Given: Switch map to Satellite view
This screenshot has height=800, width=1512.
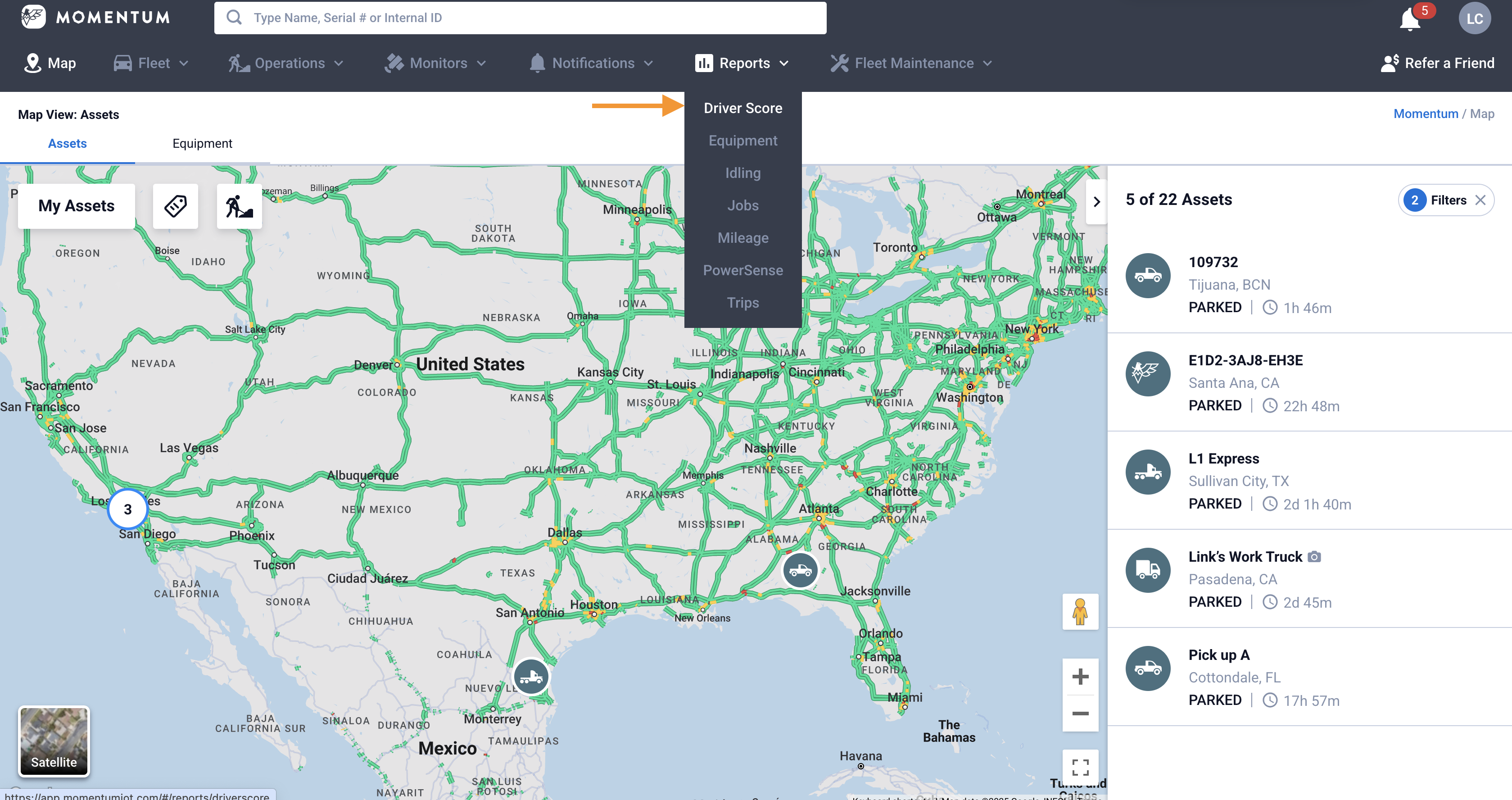Looking at the screenshot, I should tap(54, 741).
